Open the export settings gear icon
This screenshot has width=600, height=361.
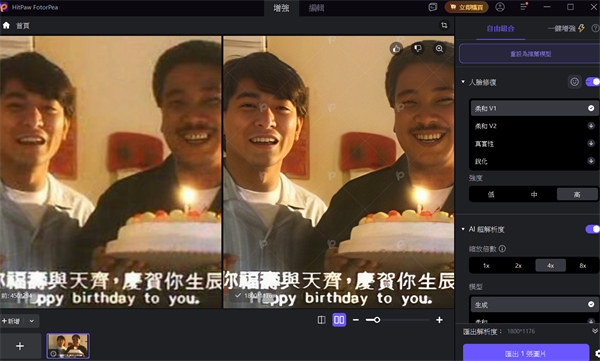(597, 353)
